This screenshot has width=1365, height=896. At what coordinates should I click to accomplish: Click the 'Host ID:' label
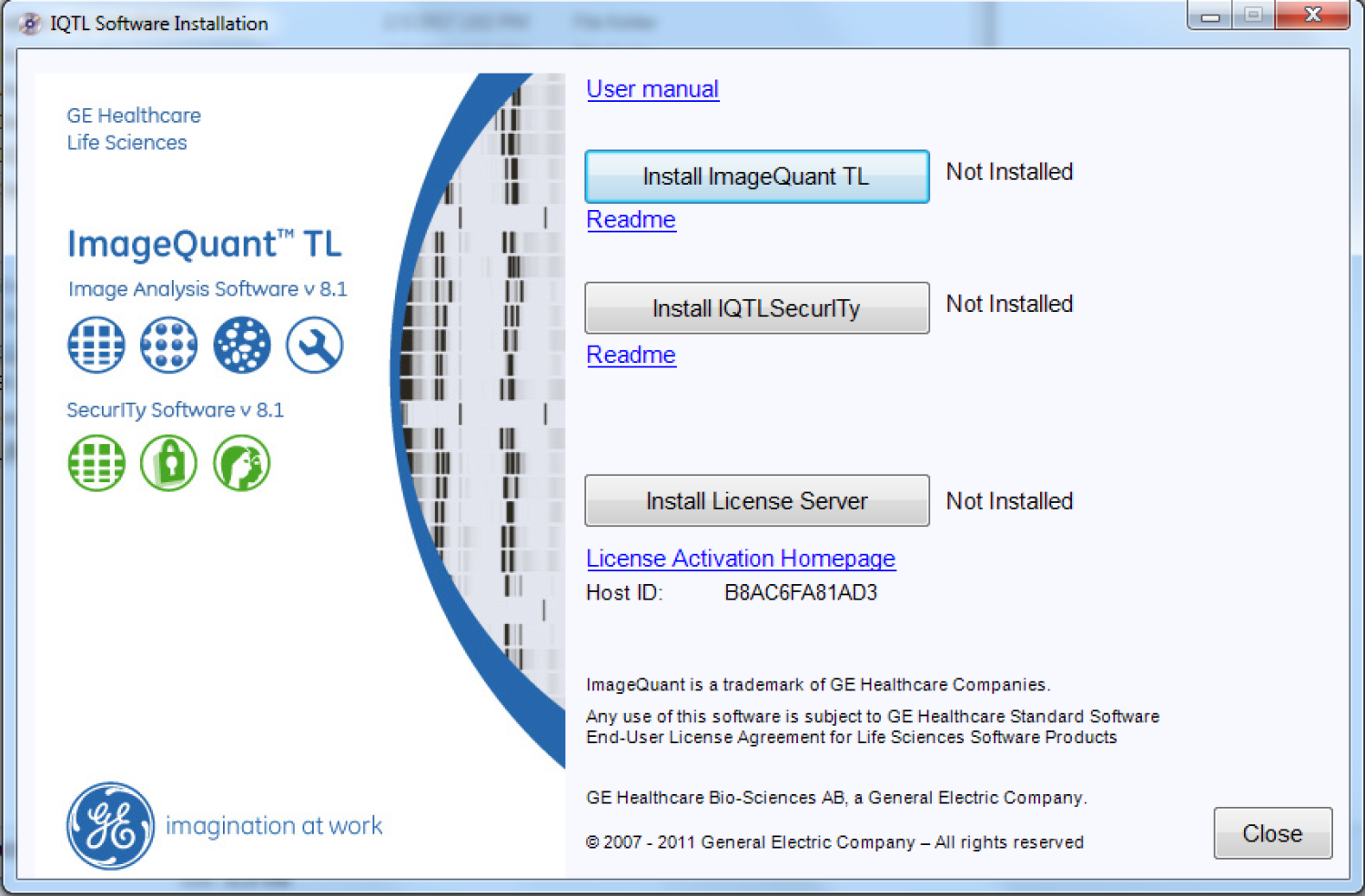click(624, 593)
